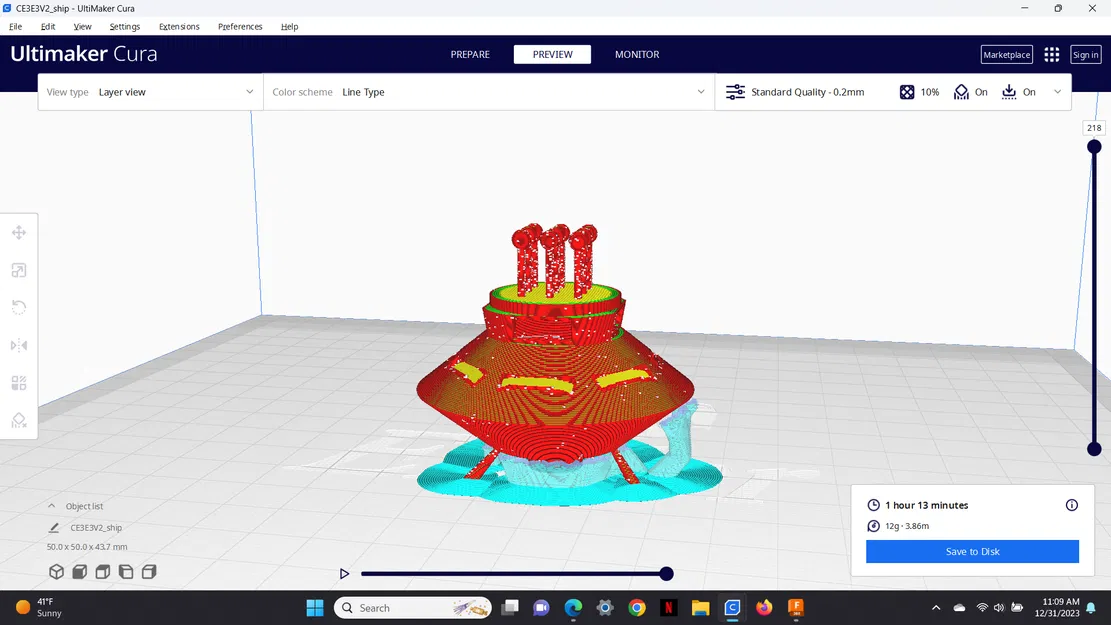Click the top layer slider handle
This screenshot has height=625, width=1111.
(x=1094, y=147)
